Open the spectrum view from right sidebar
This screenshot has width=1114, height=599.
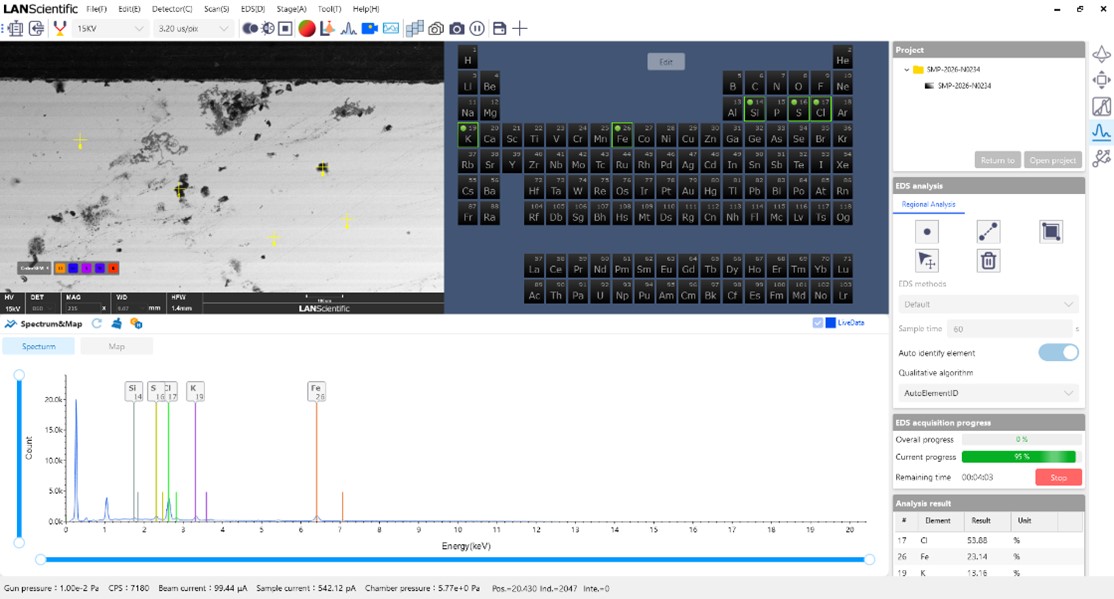[x=1101, y=132]
